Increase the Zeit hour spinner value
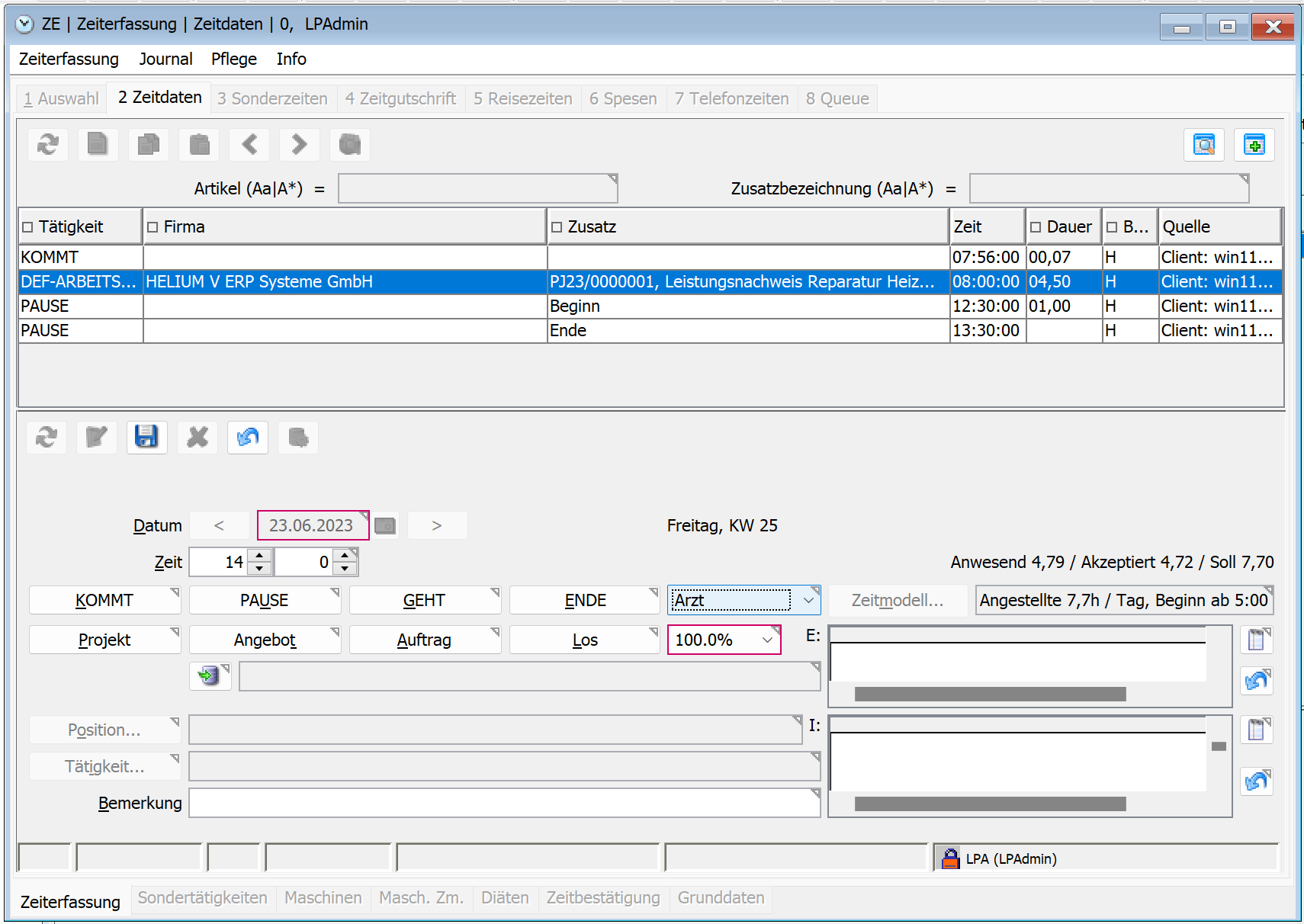This screenshot has height=924, width=1304. pos(260,556)
